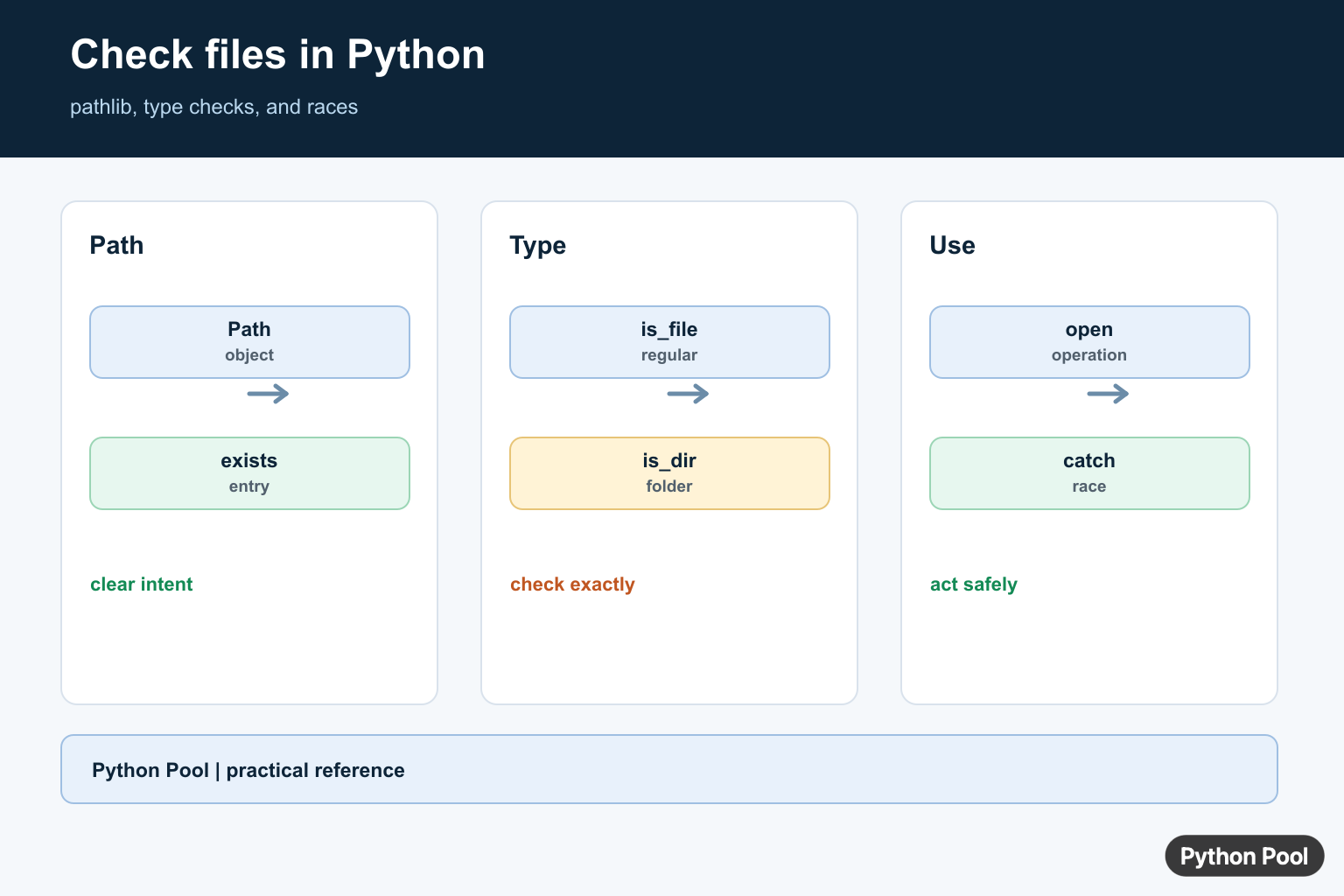Click the "Path" card heading
Screen dimensions: 1344x896
click(116, 245)
